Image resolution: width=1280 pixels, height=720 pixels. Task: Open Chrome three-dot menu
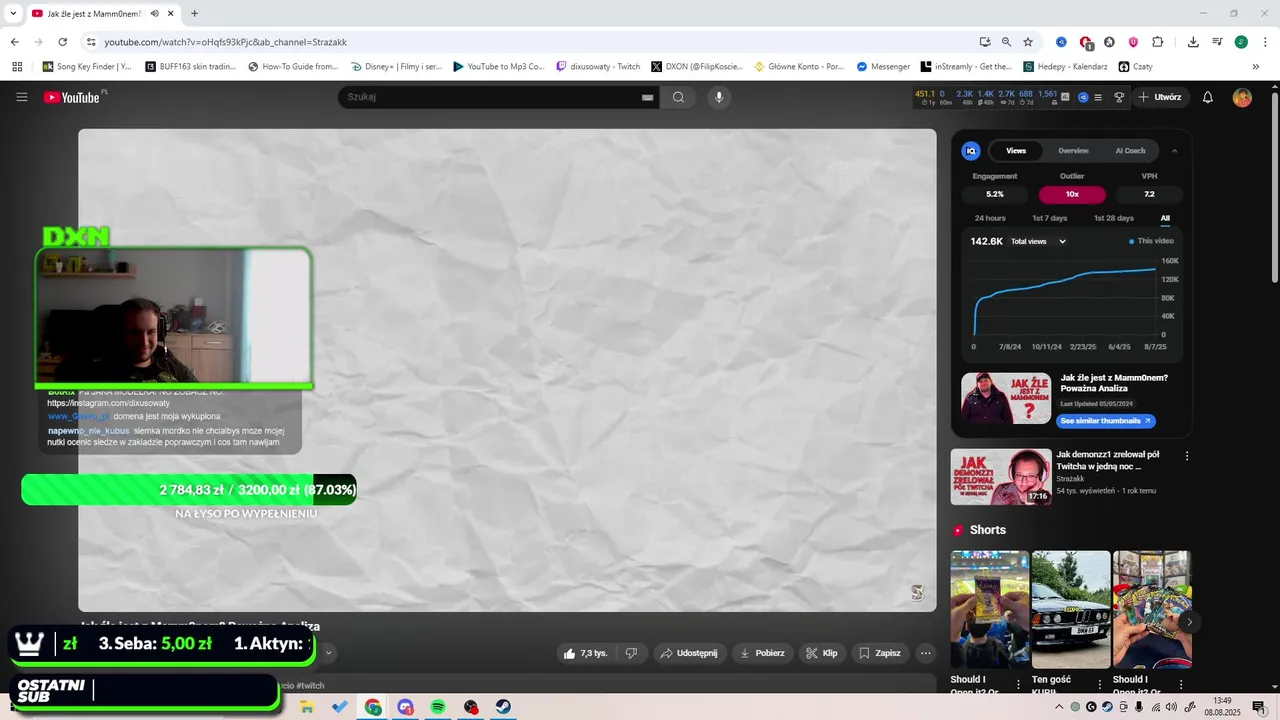tap(1265, 42)
